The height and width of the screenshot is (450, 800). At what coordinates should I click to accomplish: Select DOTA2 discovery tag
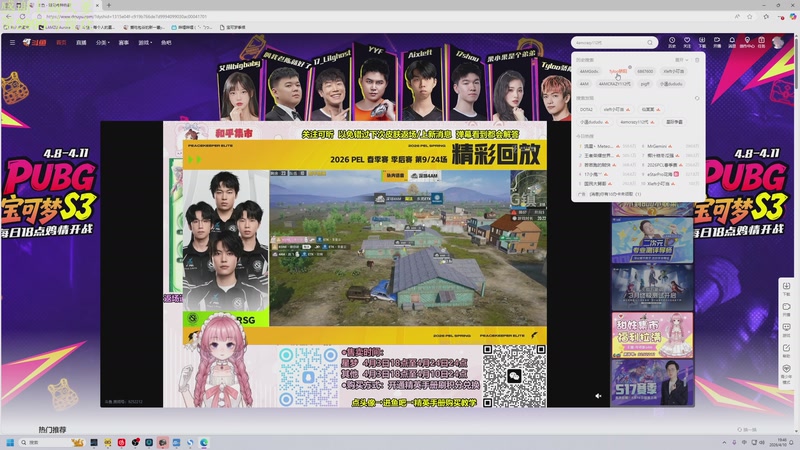586,110
